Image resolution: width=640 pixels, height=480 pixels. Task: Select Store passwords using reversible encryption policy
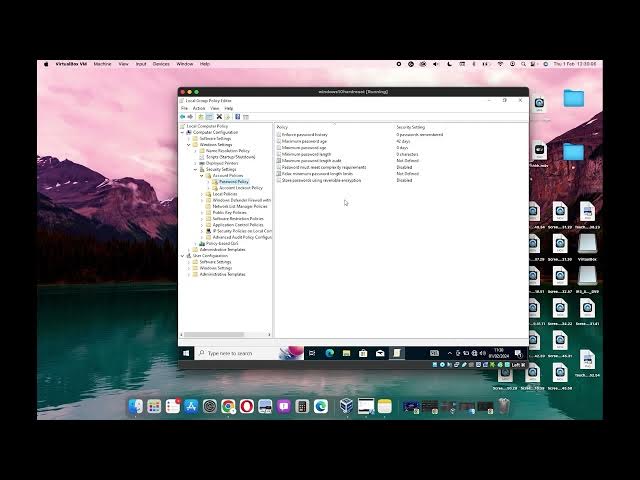pos(322,180)
